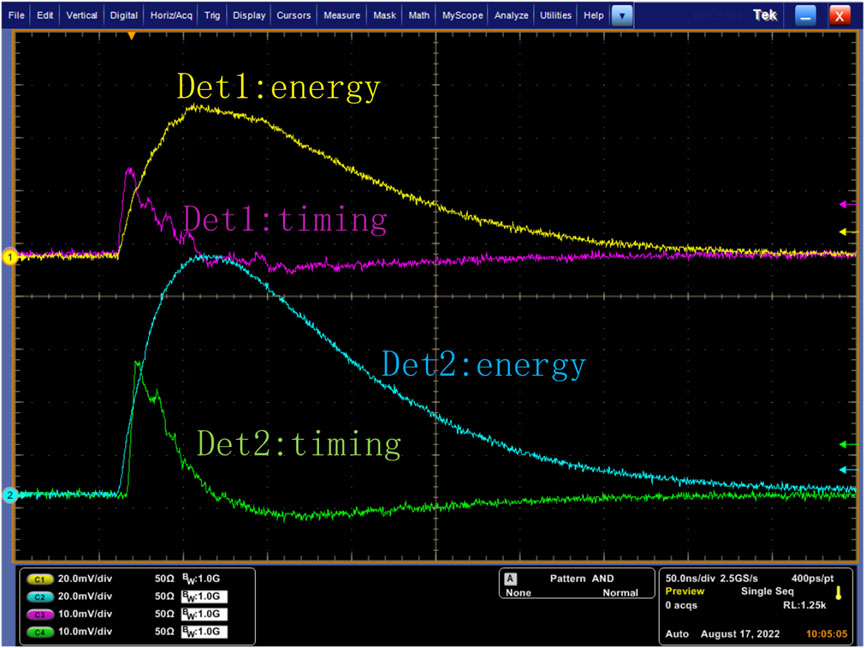Click C3's 10.0mV/div scale value

85,614
